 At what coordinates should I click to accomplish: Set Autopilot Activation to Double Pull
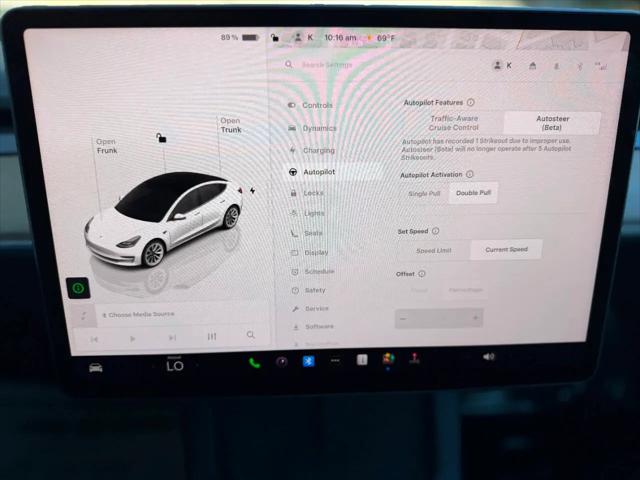(473, 193)
